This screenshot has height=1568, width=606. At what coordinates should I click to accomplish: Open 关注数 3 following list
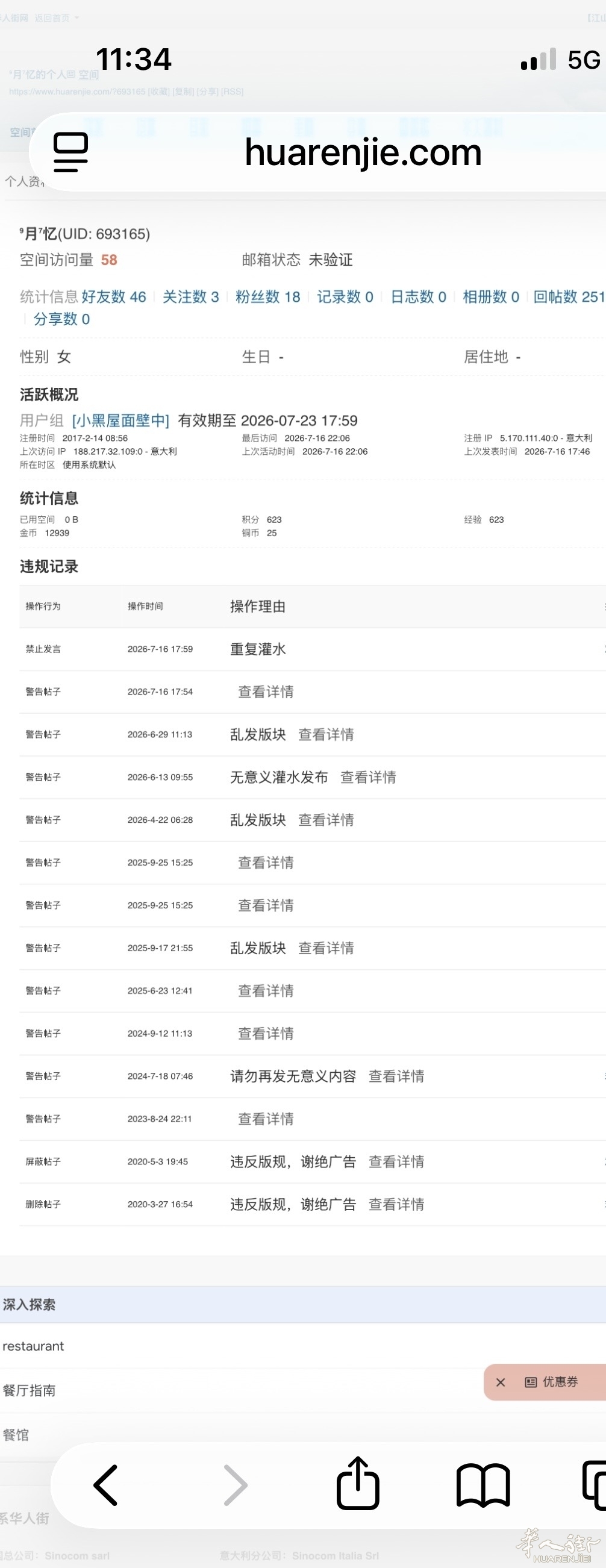pyautogui.click(x=190, y=296)
